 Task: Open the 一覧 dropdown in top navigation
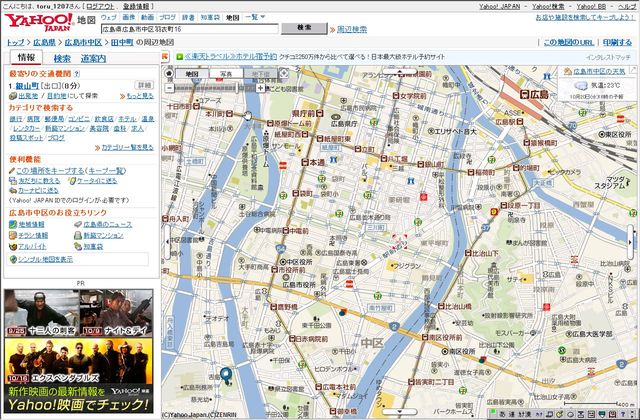252,17
